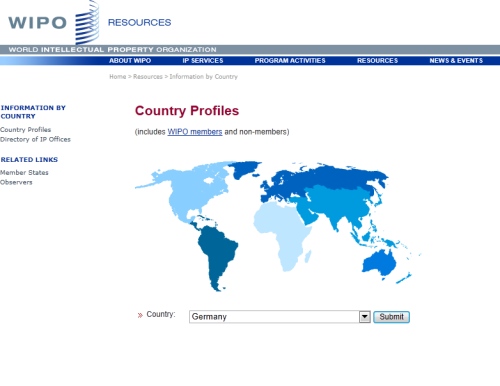Click the Information by Country breadcrumb
This screenshot has width=500, height=386.
click(204, 77)
